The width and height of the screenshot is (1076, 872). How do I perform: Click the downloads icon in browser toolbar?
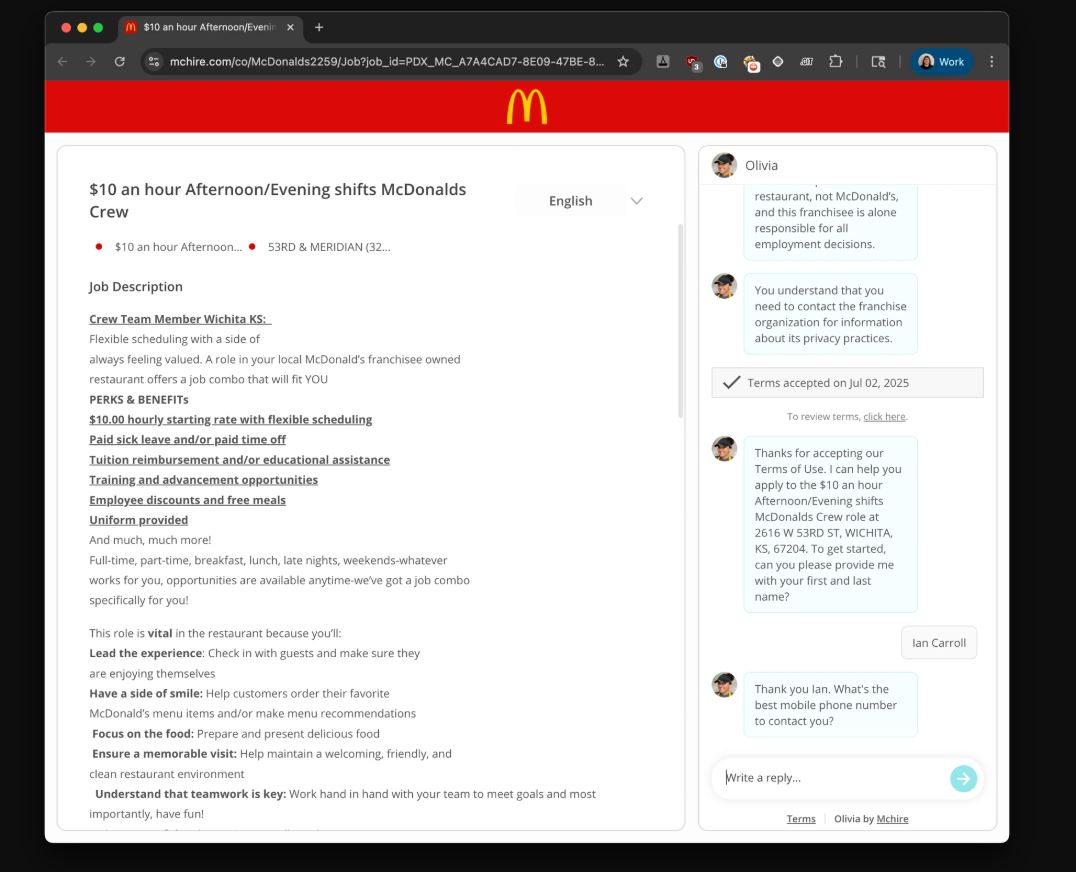pyautogui.click(x=662, y=61)
